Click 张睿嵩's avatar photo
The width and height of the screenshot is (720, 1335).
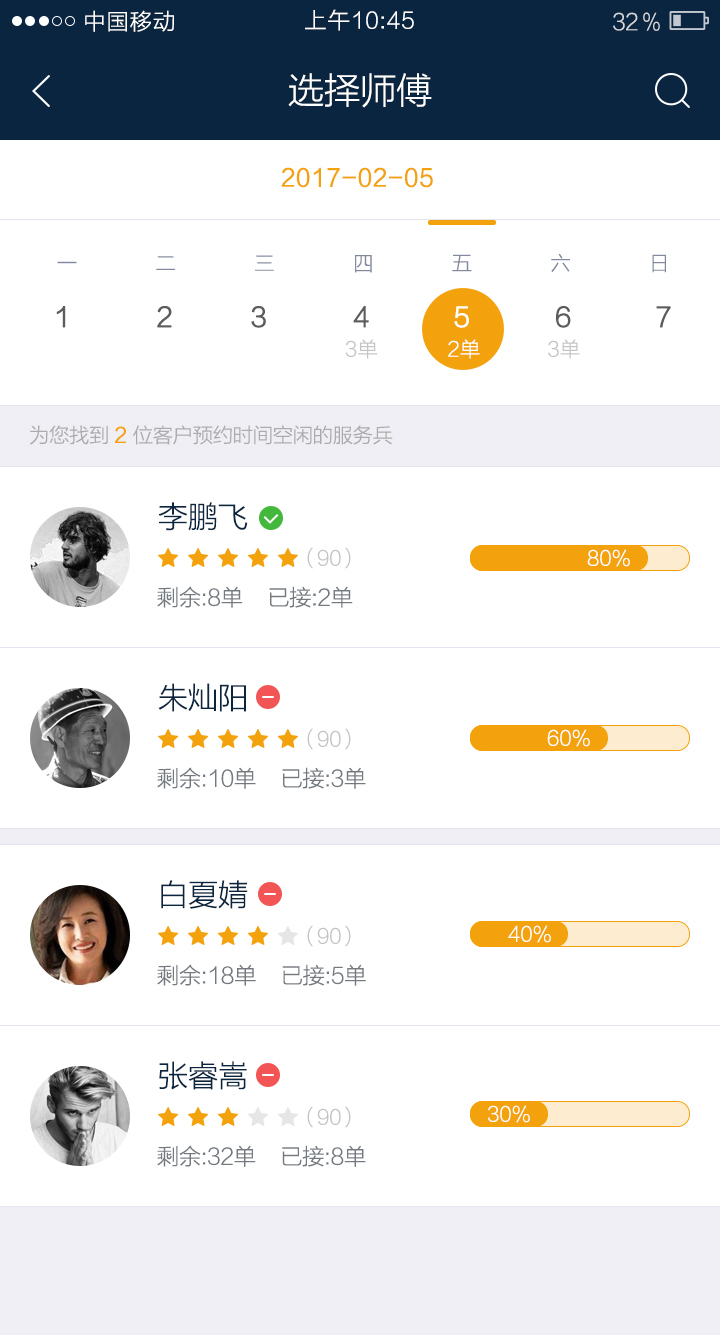coord(80,1116)
